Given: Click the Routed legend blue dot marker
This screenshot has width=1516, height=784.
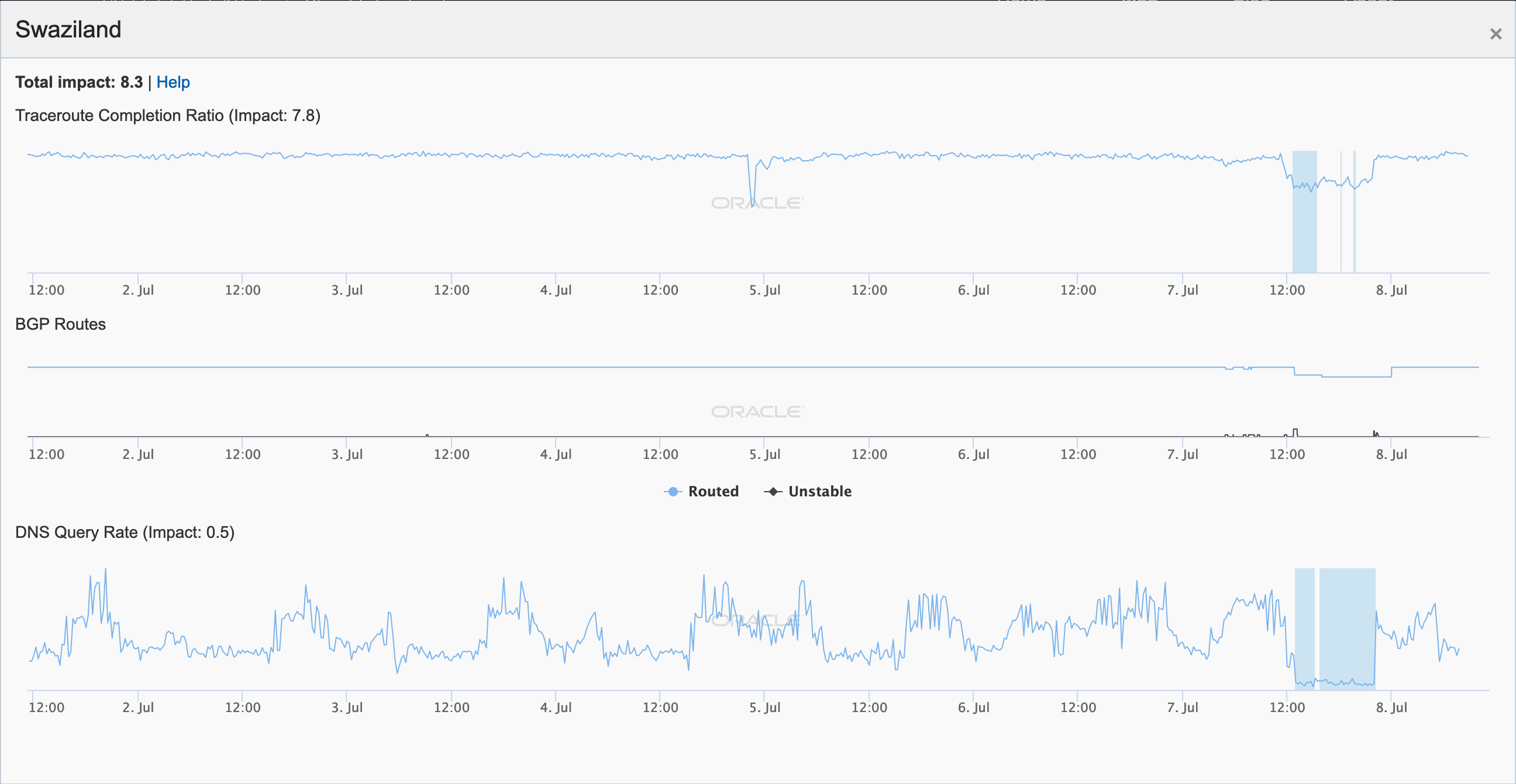Looking at the screenshot, I should pos(673,492).
